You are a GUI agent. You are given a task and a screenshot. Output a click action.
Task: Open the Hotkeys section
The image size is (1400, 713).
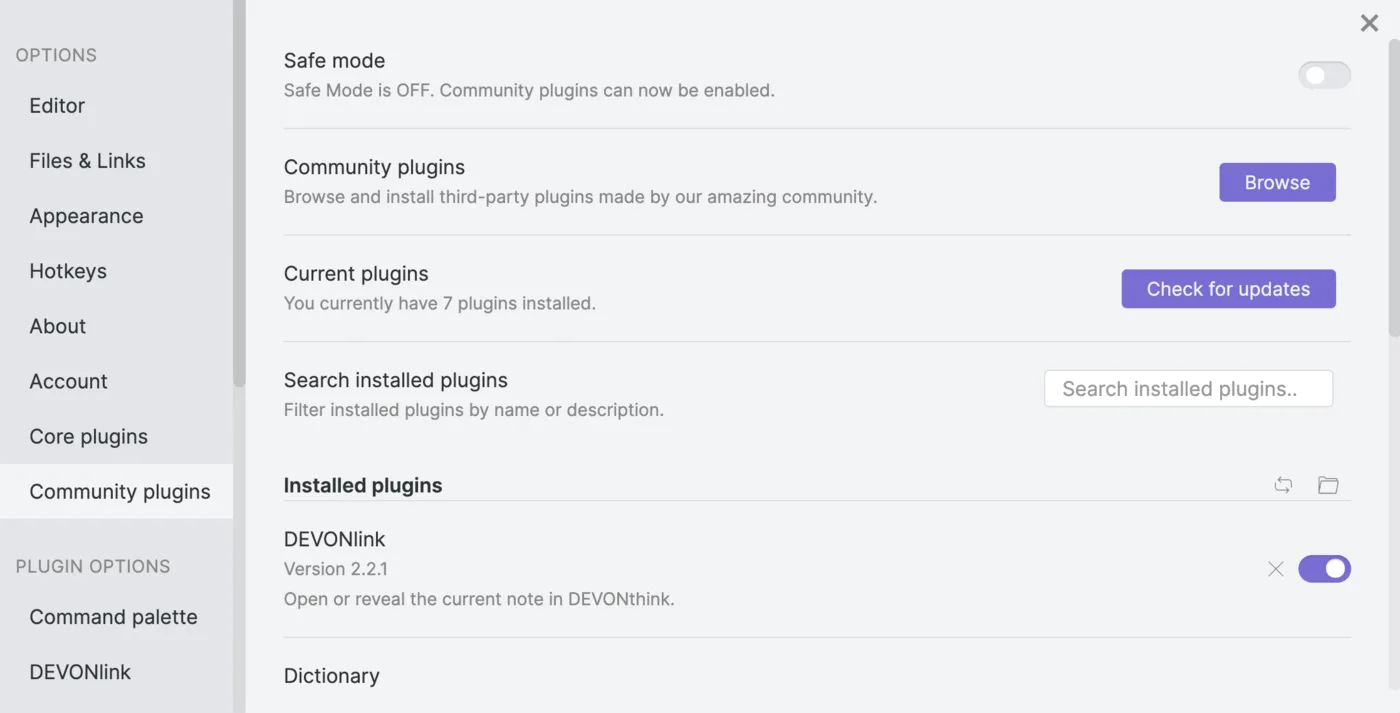67,270
